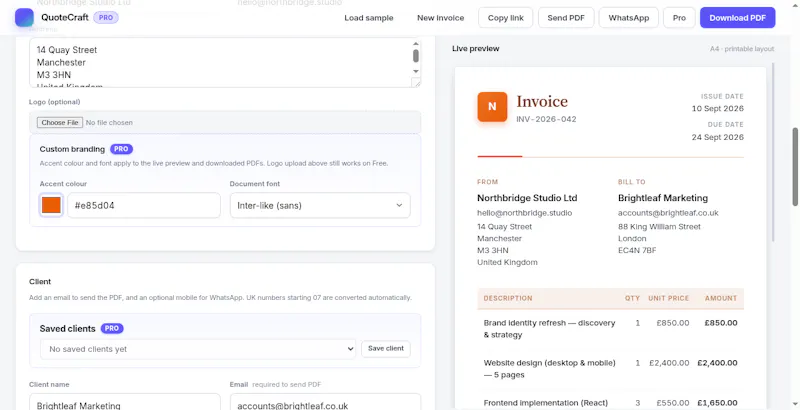The height and width of the screenshot is (410, 800).
Task: Click due date 24 Sept 2026
Action: point(717,137)
